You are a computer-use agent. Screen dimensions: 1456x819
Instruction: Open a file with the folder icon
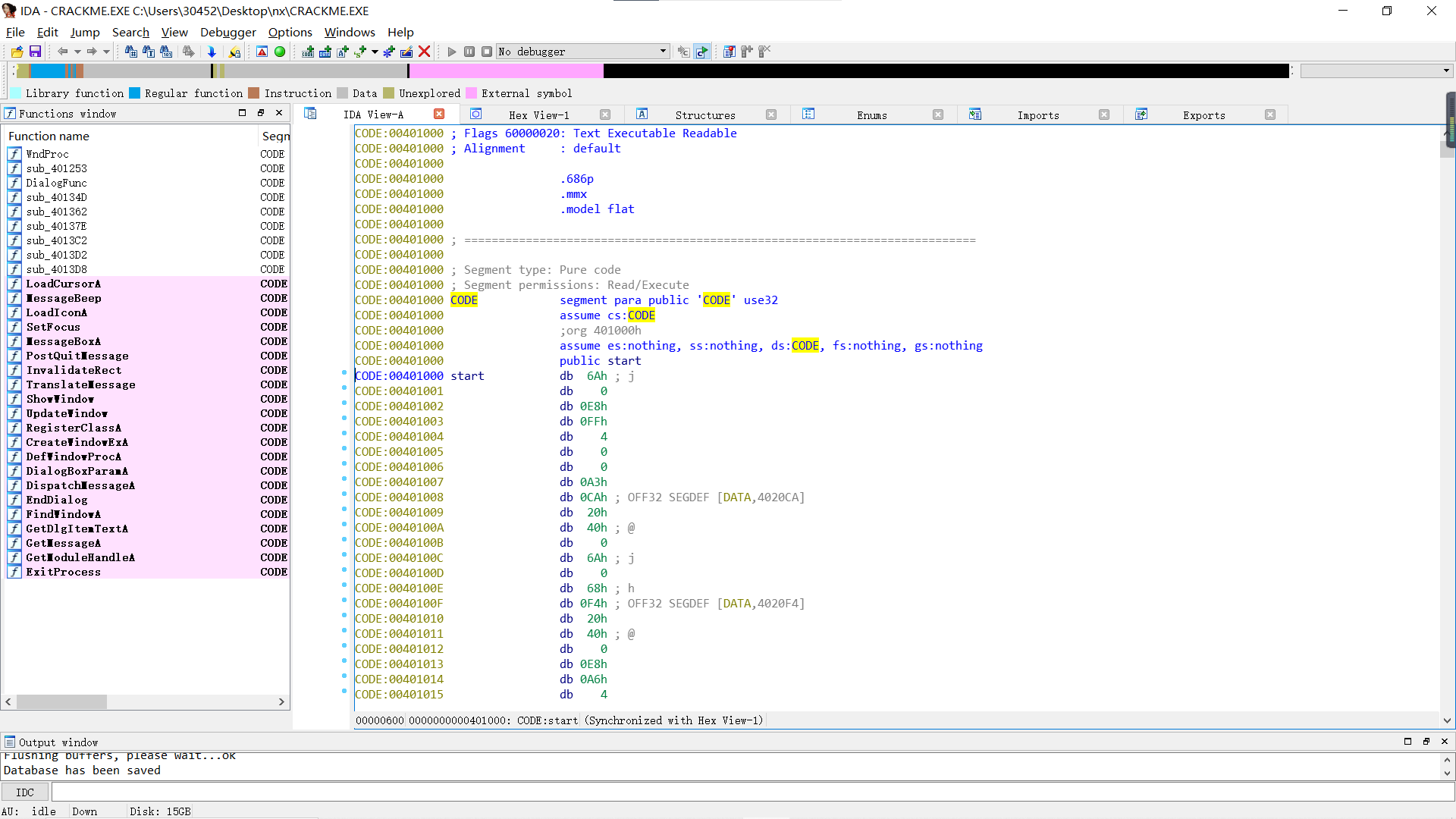tap(17, 52)
